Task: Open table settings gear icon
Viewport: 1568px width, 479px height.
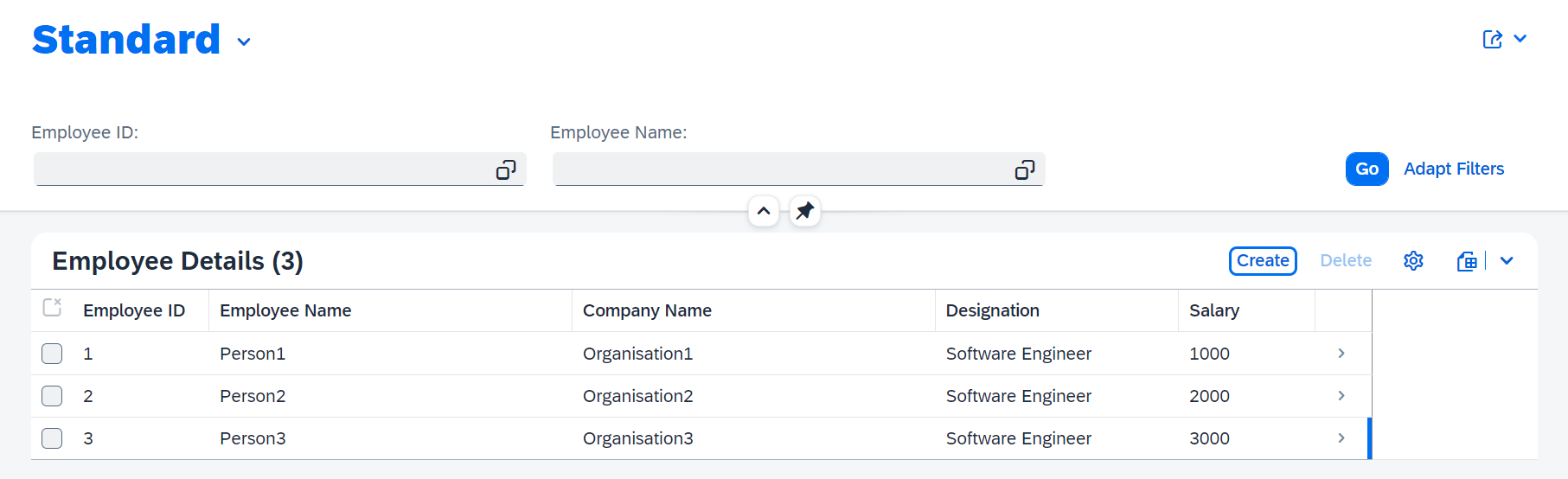Action: coord(1413,261)
